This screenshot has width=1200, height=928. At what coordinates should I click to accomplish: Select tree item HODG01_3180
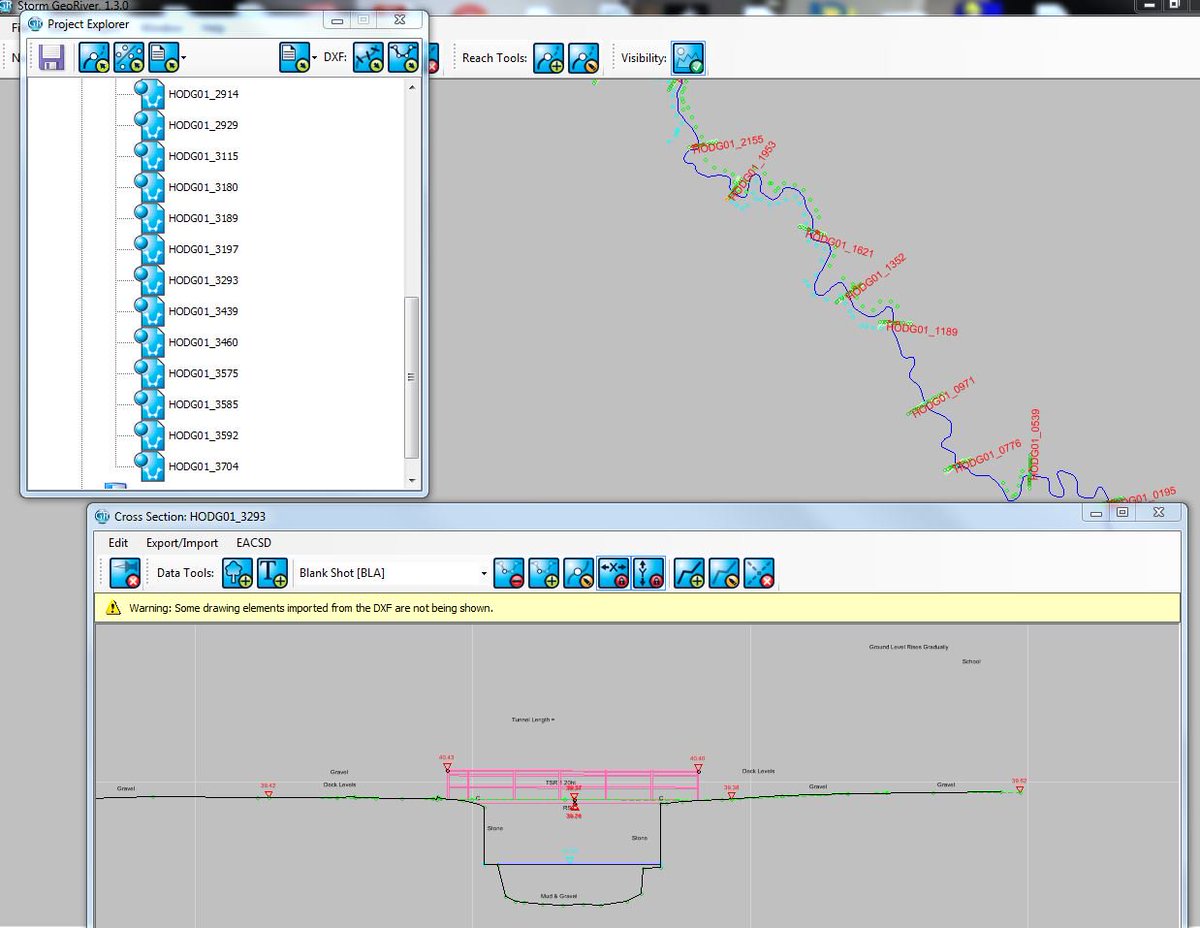click(203, 187)
